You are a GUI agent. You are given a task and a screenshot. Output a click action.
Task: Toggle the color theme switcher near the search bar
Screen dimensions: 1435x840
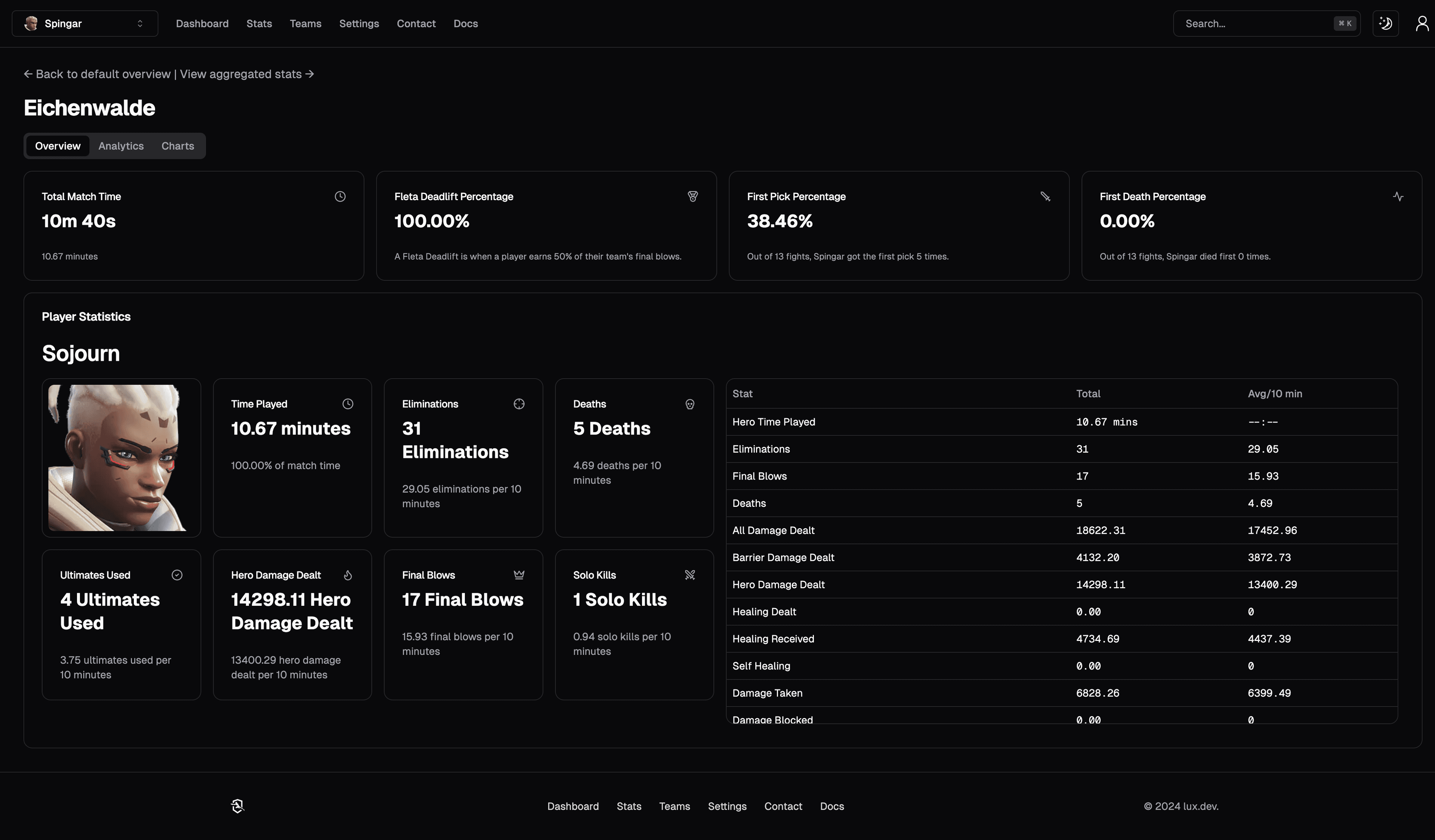pos(1385,23)
